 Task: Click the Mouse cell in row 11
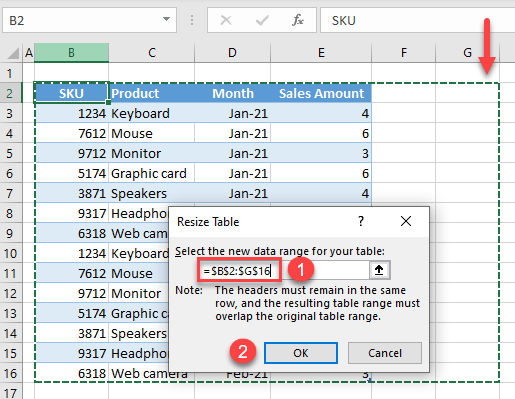pos(139,274)
